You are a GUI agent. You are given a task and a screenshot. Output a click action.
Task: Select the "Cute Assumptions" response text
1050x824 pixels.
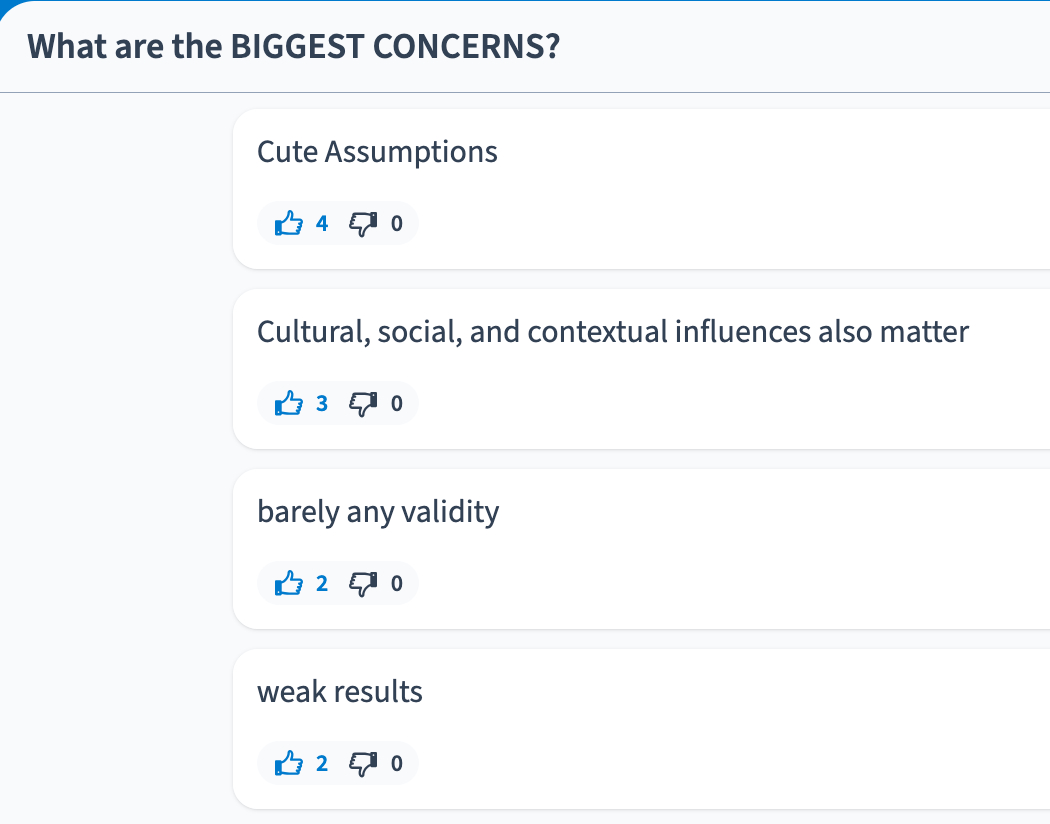[377, 152]
